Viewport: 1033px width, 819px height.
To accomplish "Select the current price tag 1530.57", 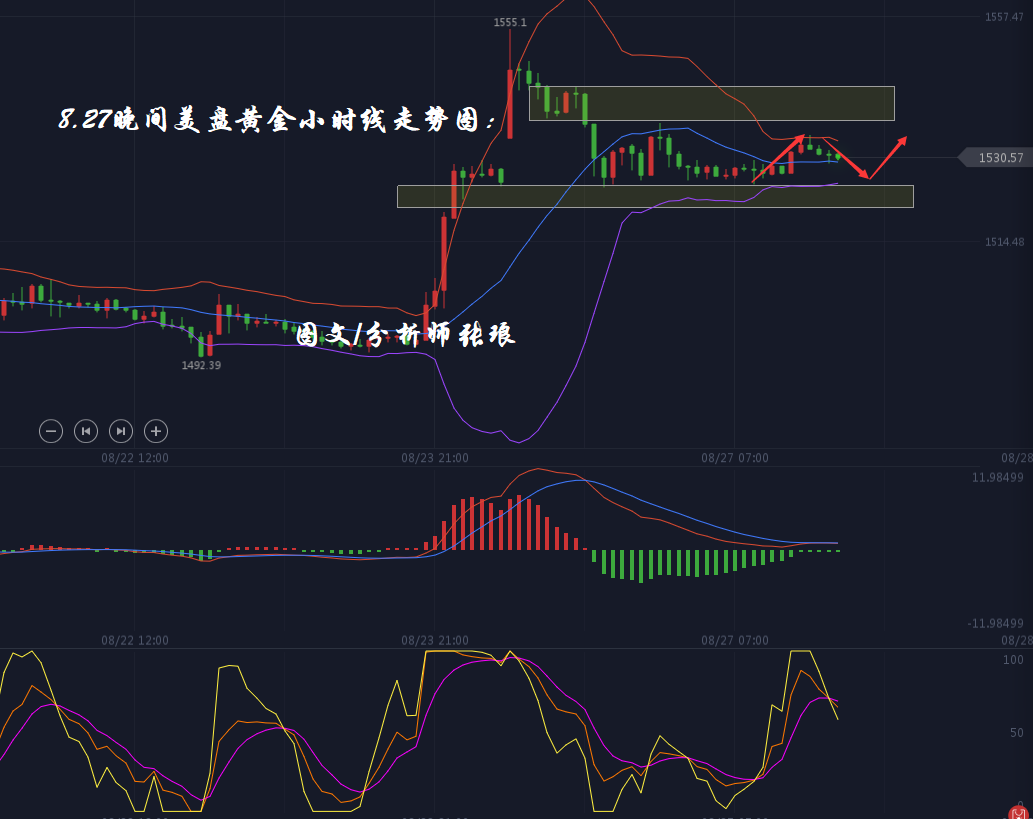I will (998, 158).
